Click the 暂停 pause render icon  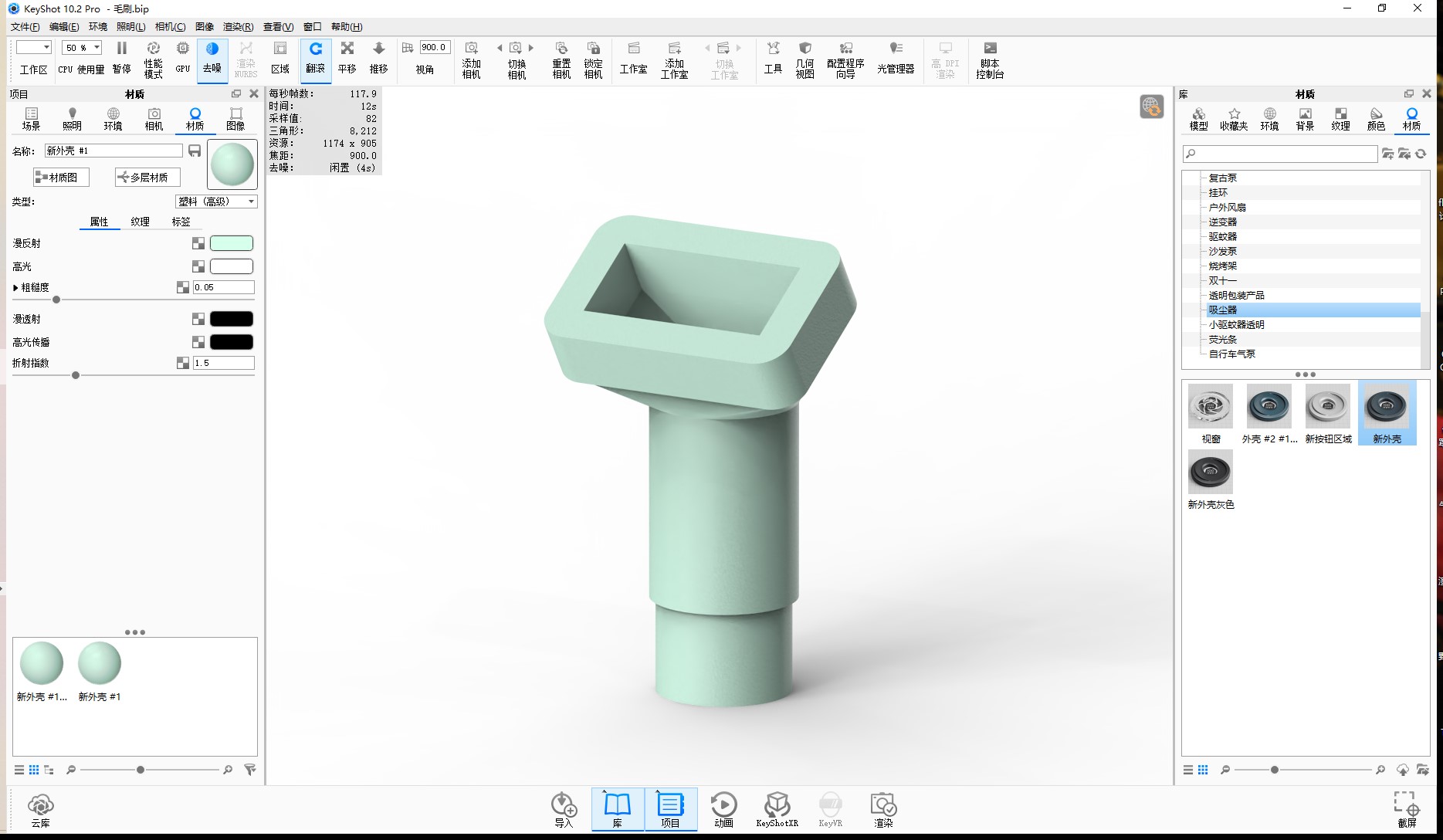[121, 59]
